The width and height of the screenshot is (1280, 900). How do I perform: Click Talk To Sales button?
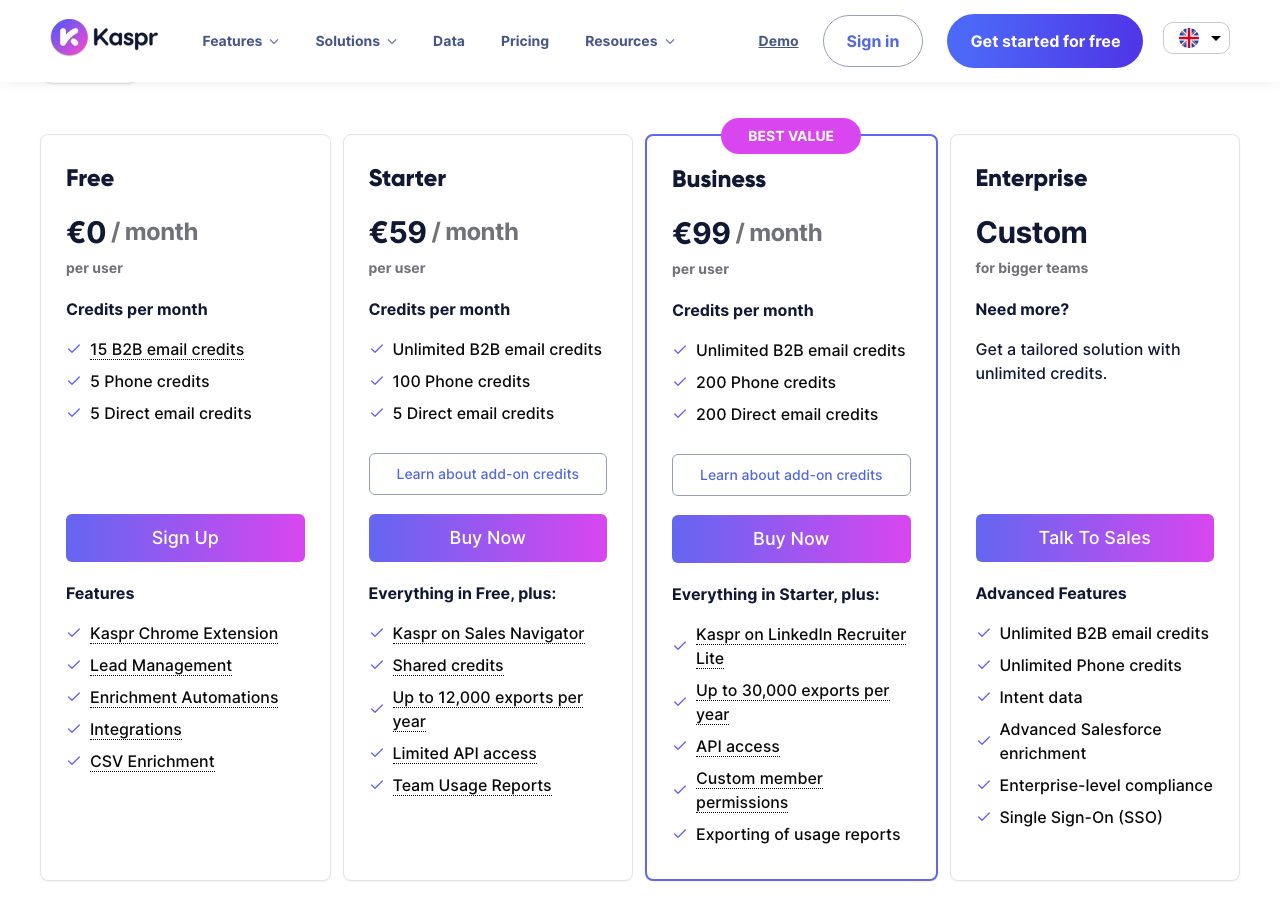pyautogui.click(x=1095, y=538)
